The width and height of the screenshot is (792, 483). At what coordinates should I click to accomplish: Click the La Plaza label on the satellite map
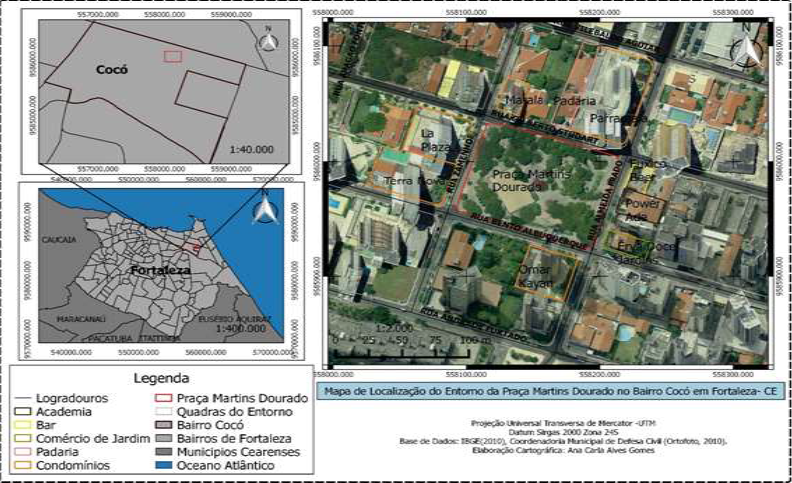click(x=435, y=139)
